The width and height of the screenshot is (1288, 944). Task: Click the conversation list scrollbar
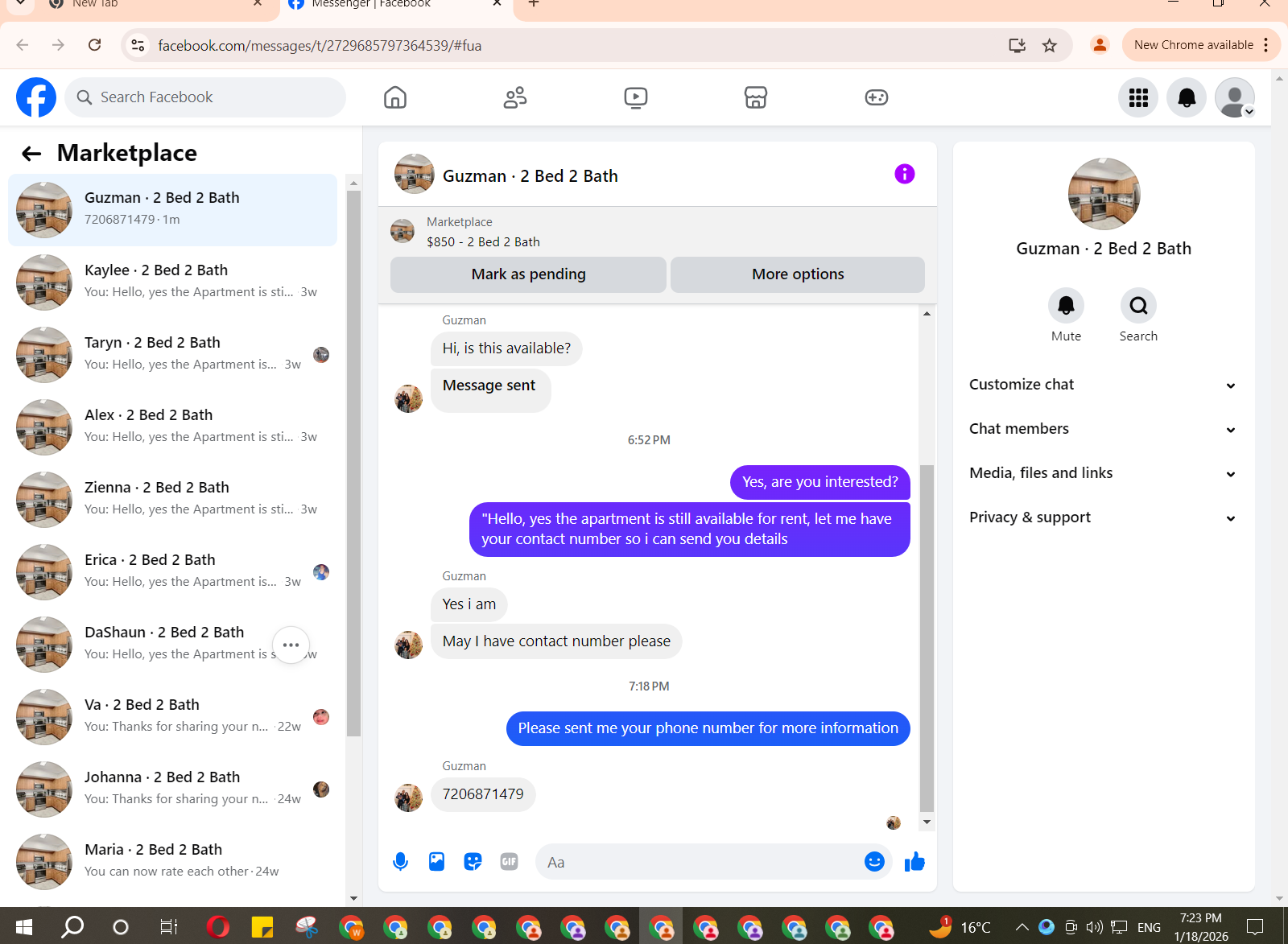[353, 463]
